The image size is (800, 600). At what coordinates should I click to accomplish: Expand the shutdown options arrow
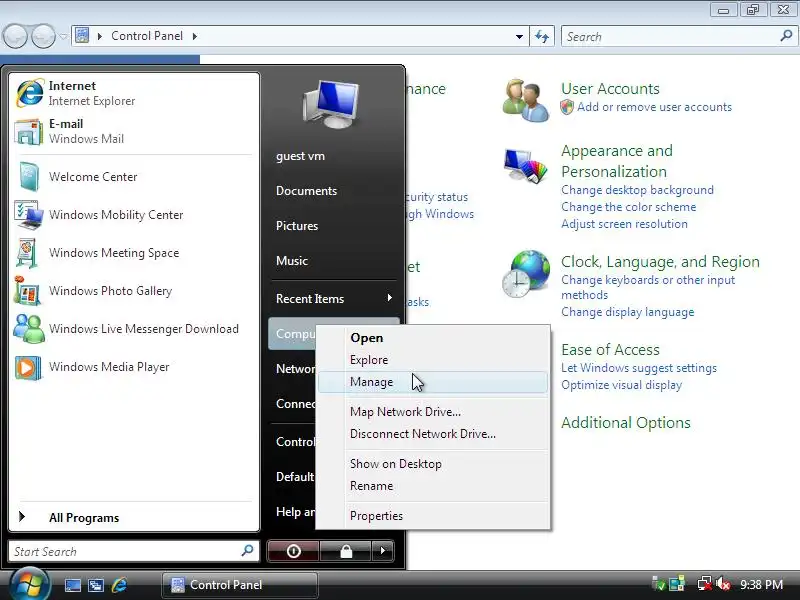383,551
